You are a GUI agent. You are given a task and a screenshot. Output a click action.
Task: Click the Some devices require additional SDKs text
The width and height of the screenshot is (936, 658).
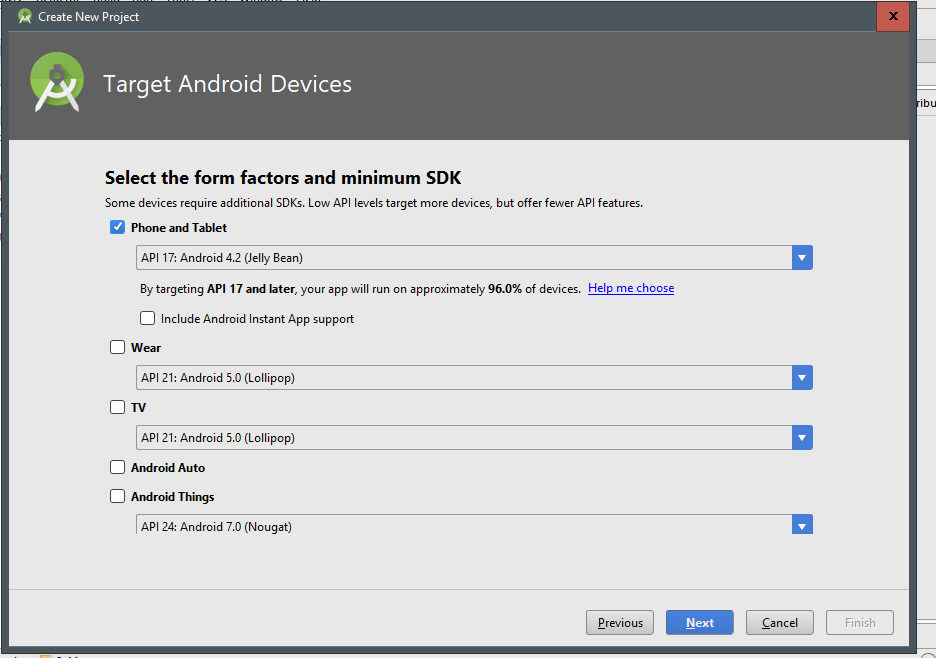click(x=374, y=203)
